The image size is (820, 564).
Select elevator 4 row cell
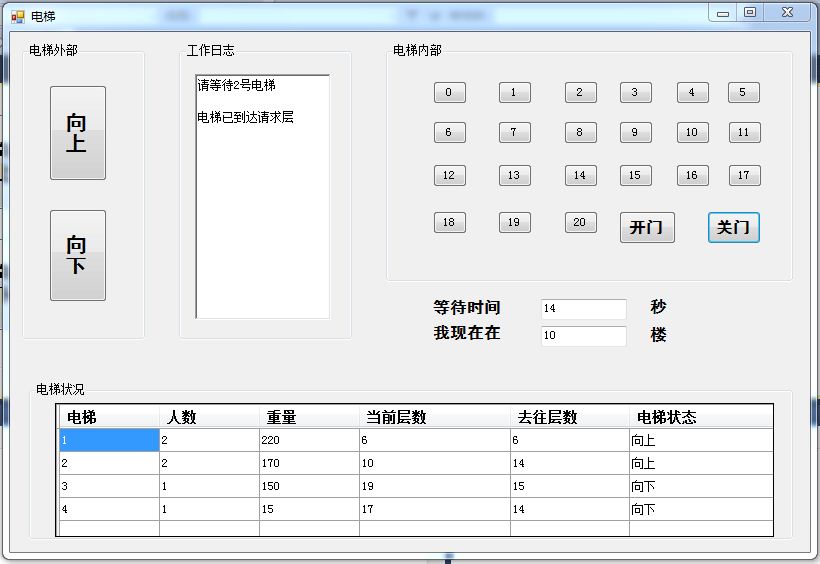coord(109,509)
